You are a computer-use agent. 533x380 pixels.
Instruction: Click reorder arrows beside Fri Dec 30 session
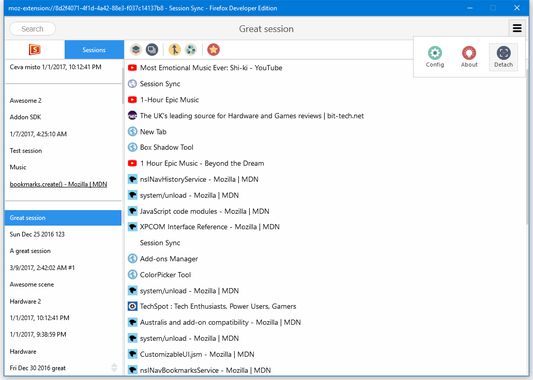tap(114, 367)
